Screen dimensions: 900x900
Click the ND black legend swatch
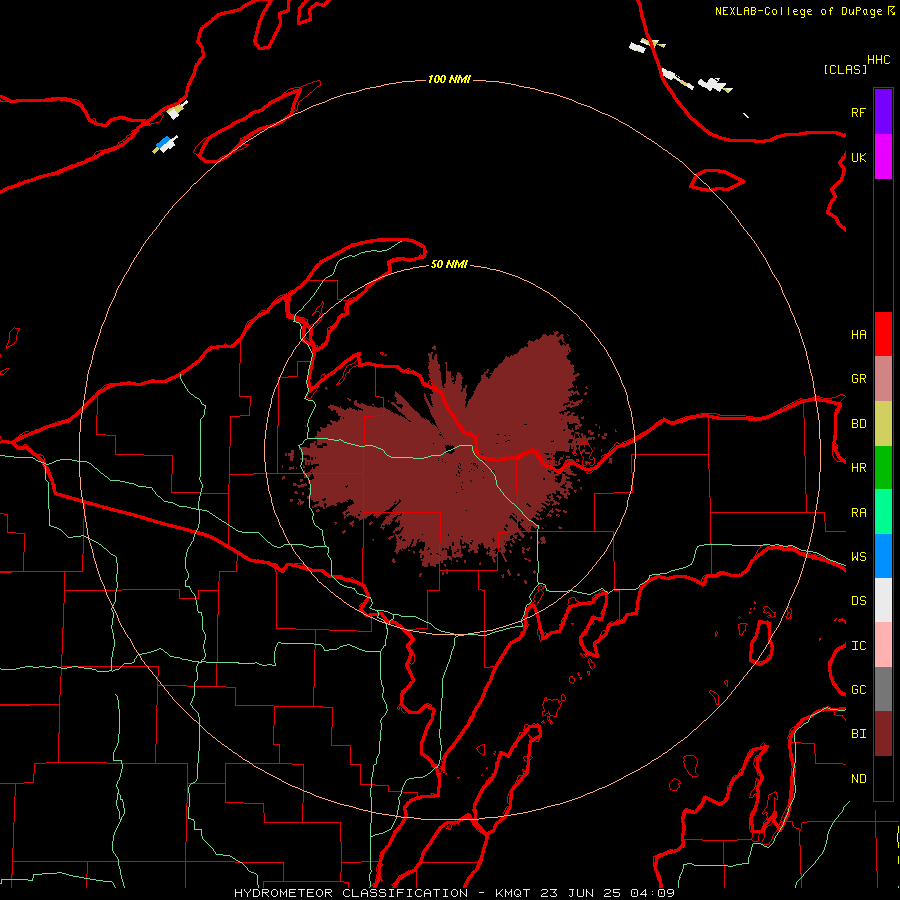click(883, 778)
